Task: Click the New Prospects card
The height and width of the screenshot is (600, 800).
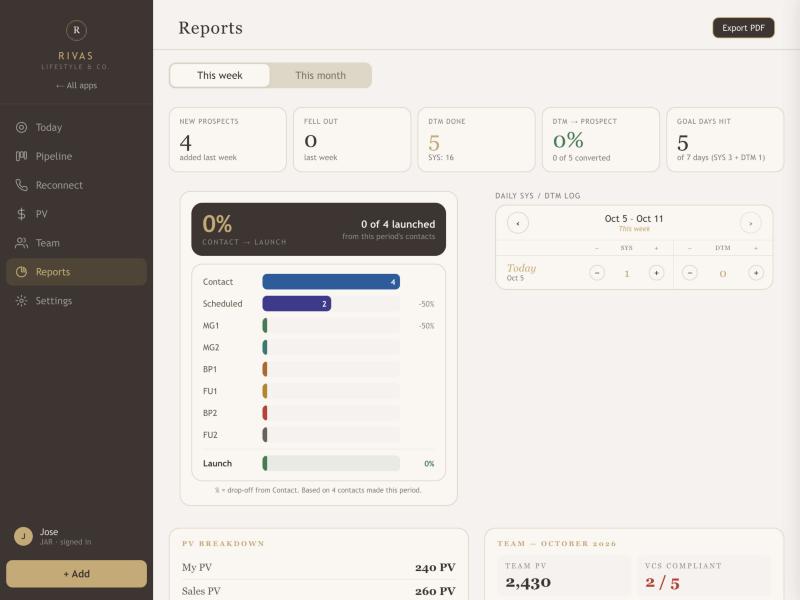Action: 228,139
